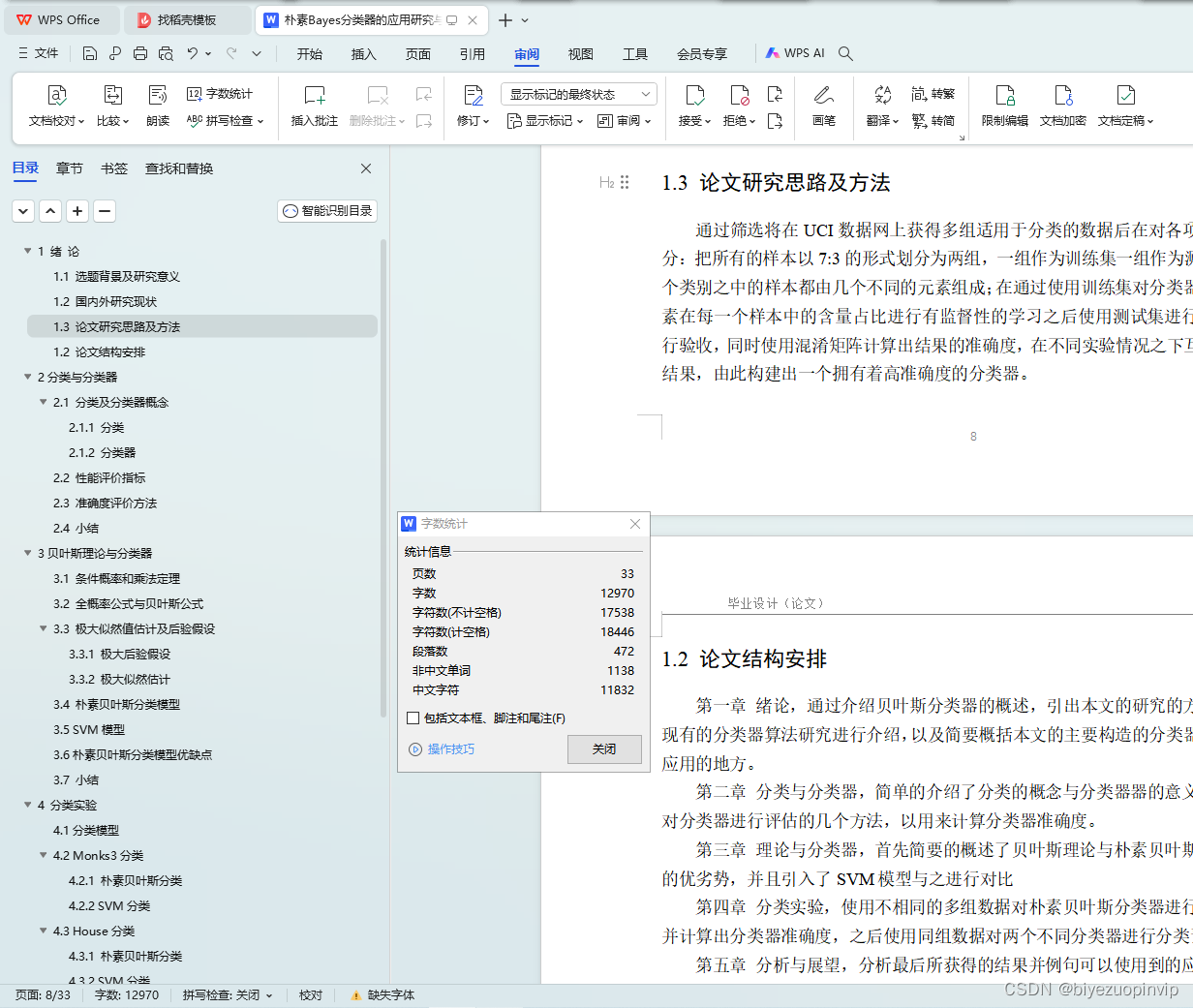The height and width of the screenshot is (1008, 1193).
Task: Open the 视图 ribbon tab
Action: [x=581, y=54]
